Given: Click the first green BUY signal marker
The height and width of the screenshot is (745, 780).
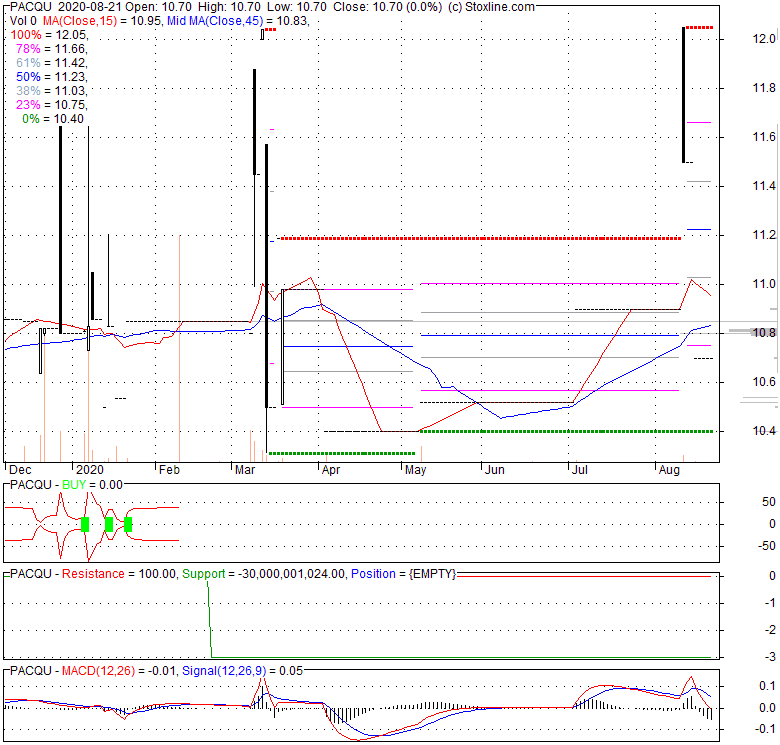Looking at the screenshot, I should coord(85,524).
